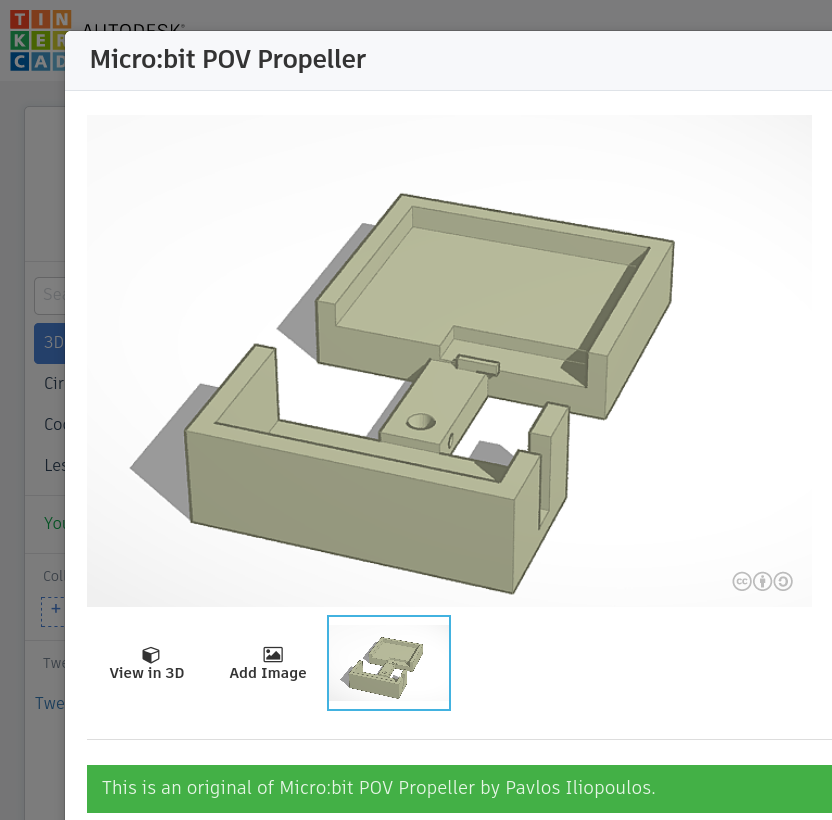The width and height of the screenshot is (832, 820).
Task: Click the add collection plus box in background
Action: pyautogui.click(x=53, y=611)
